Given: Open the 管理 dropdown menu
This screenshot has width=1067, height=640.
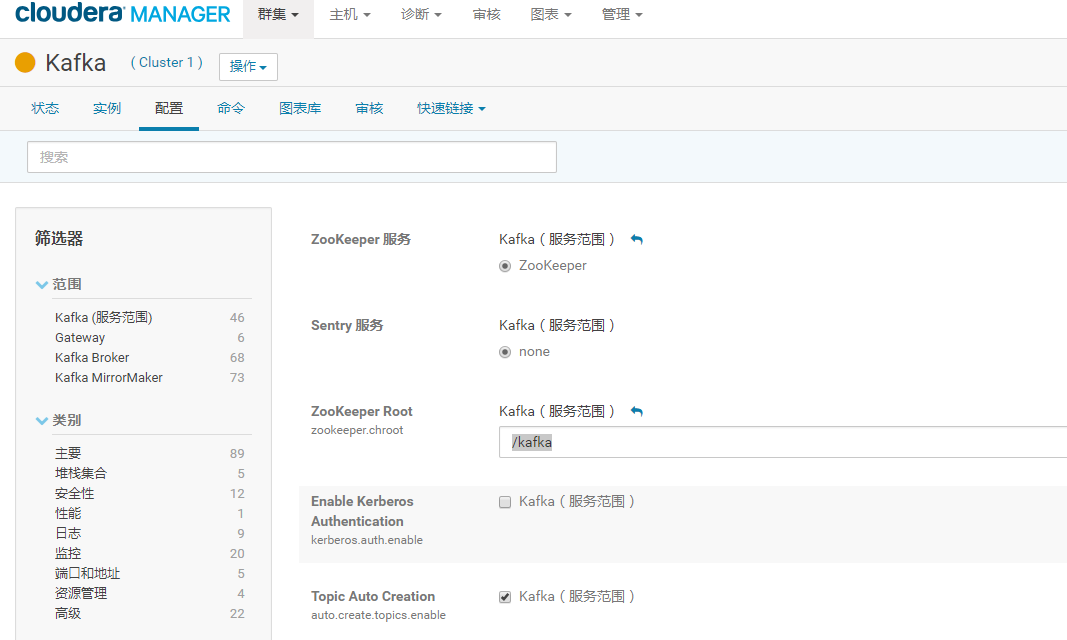Looking at the screenshot, I should [x=622, y=14].
